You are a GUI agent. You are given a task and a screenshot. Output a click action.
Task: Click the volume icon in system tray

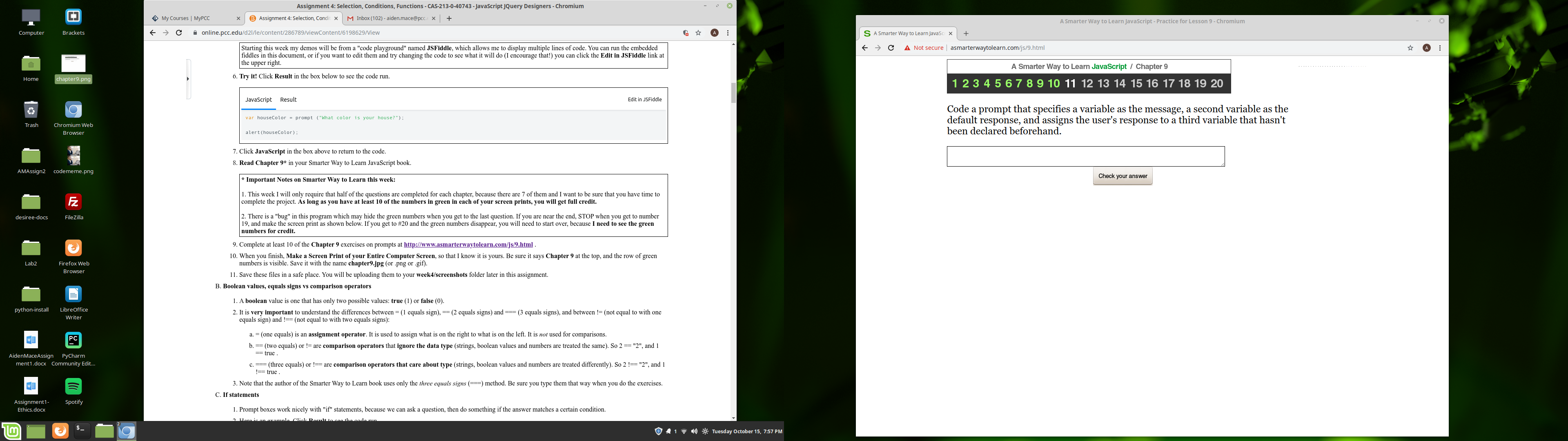click(x=694, y=431)
